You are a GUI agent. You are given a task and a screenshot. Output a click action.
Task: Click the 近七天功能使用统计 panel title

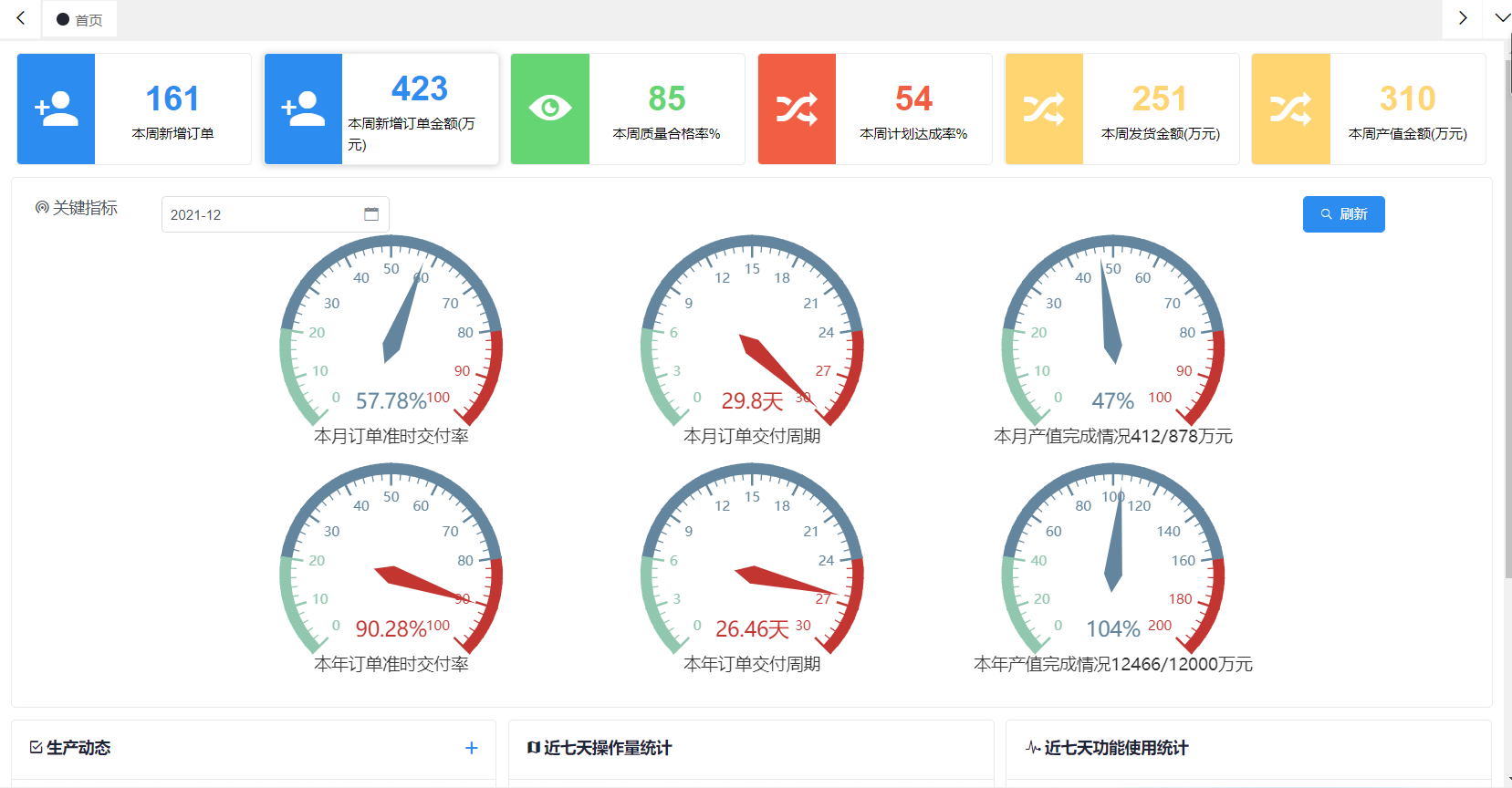pos(1116,748)
